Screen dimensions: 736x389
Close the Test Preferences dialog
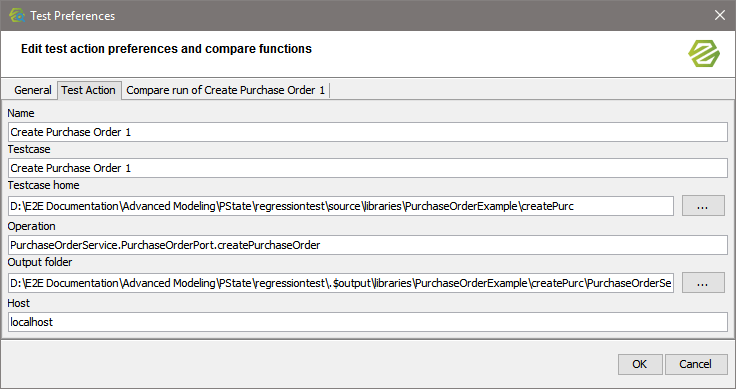(720, 15)
